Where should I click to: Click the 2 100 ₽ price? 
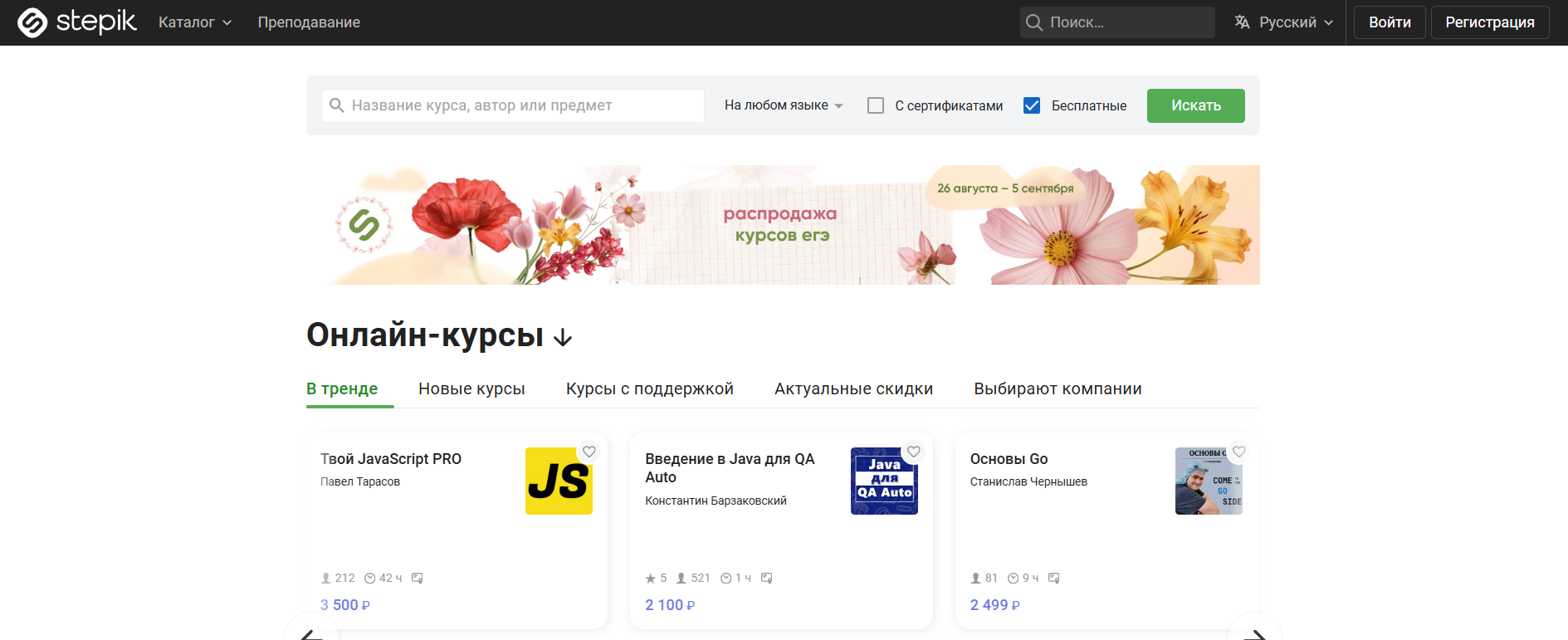(670, 605)
